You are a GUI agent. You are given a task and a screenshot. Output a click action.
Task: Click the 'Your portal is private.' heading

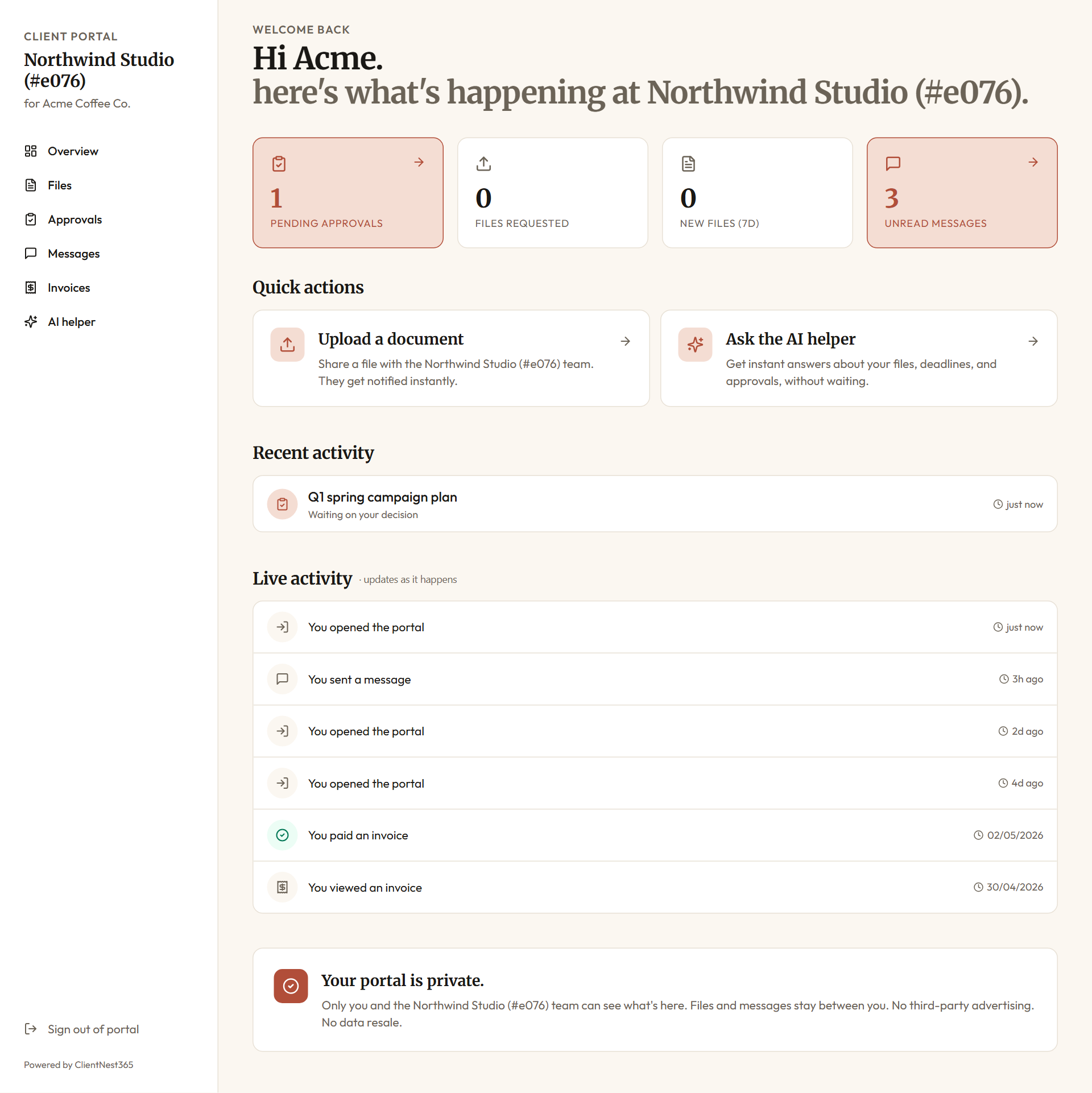coord(402,981)
